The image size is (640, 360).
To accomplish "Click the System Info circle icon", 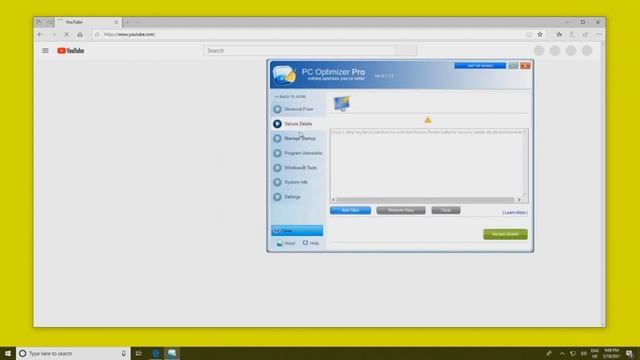I will point(277,182).
